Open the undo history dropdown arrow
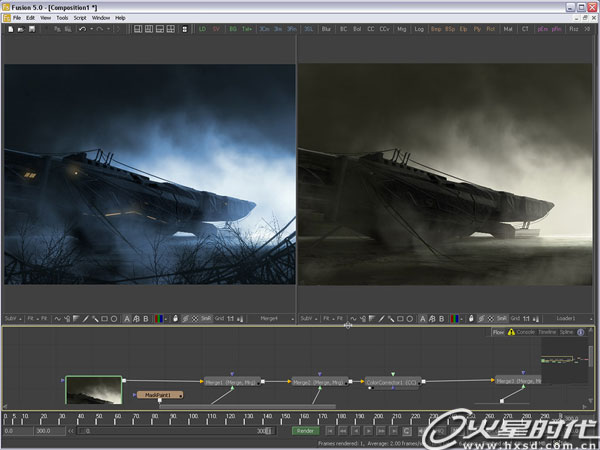Viewport: 600px width, 450px height. coord(91,29)
